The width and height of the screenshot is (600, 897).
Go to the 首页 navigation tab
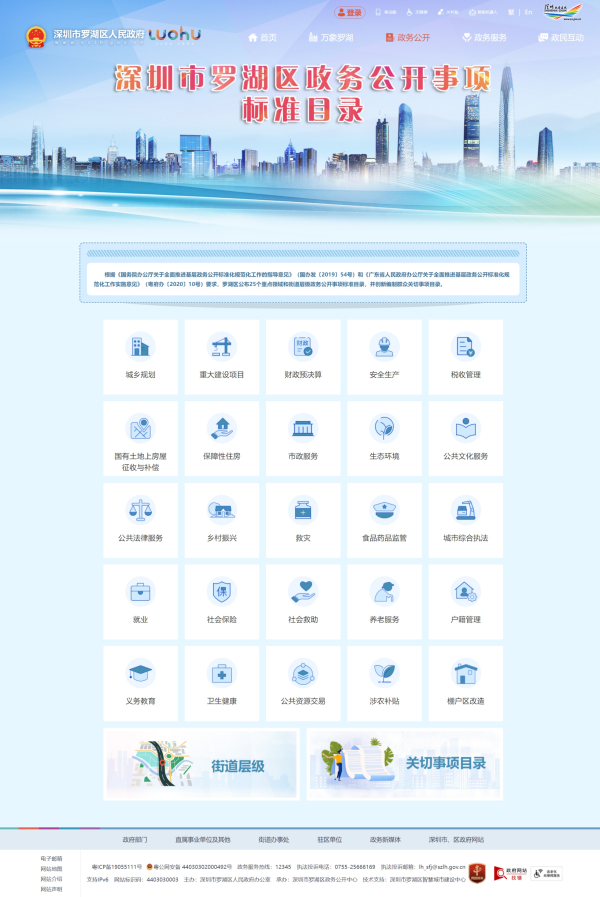click(262, 38)
